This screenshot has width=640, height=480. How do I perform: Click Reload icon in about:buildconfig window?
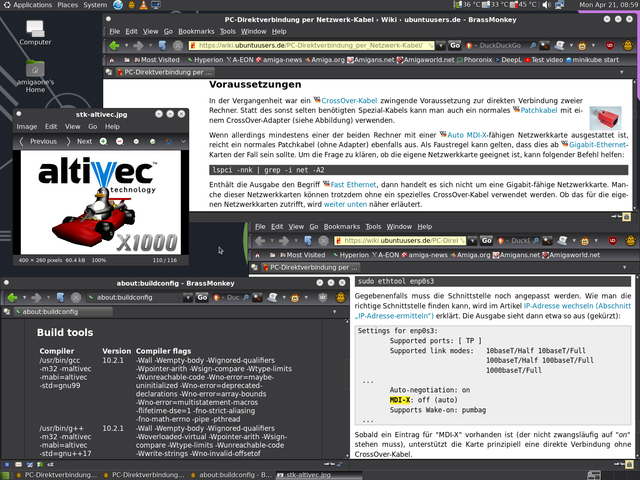(x=60, y=298)
